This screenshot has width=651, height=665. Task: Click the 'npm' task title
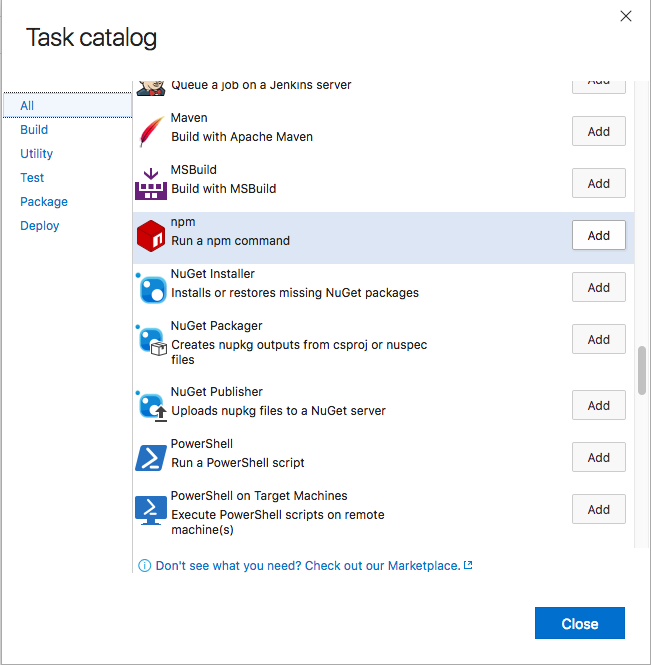183,222
